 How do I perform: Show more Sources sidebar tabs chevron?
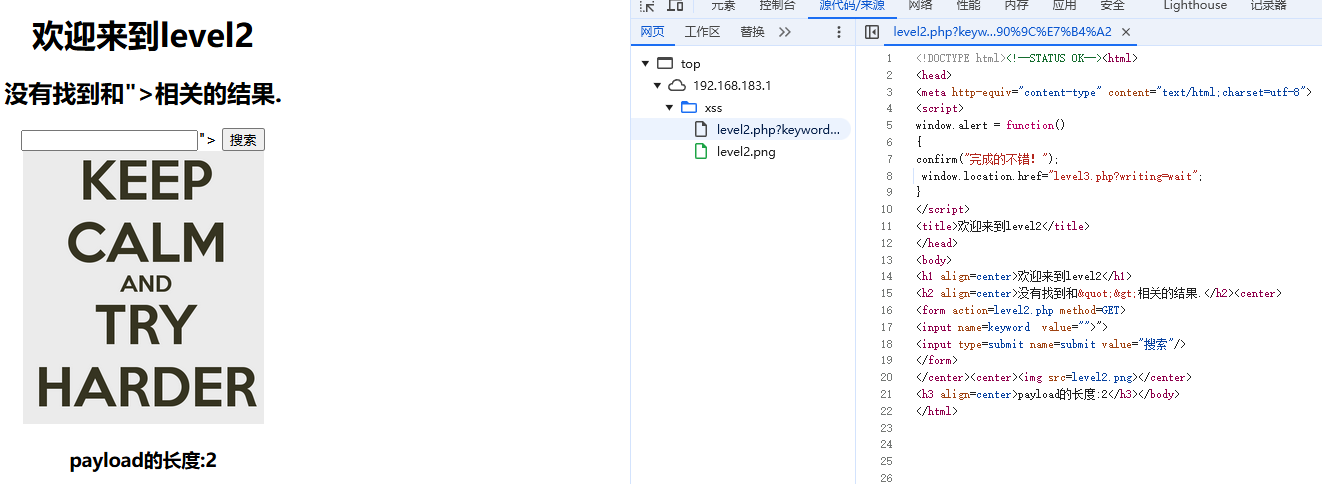pos(785,32)
